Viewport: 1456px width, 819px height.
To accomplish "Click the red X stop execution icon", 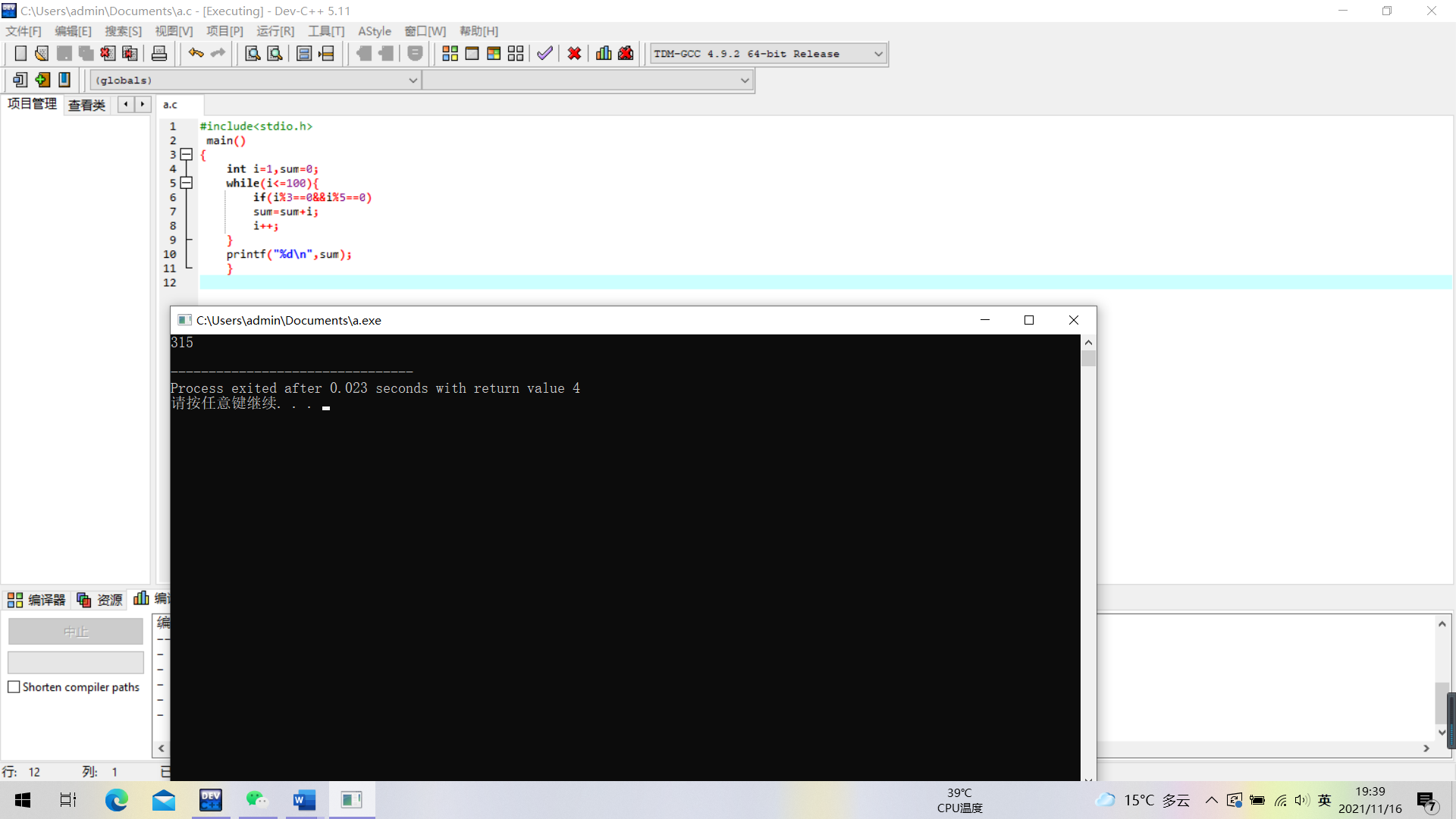I will 574,54.
